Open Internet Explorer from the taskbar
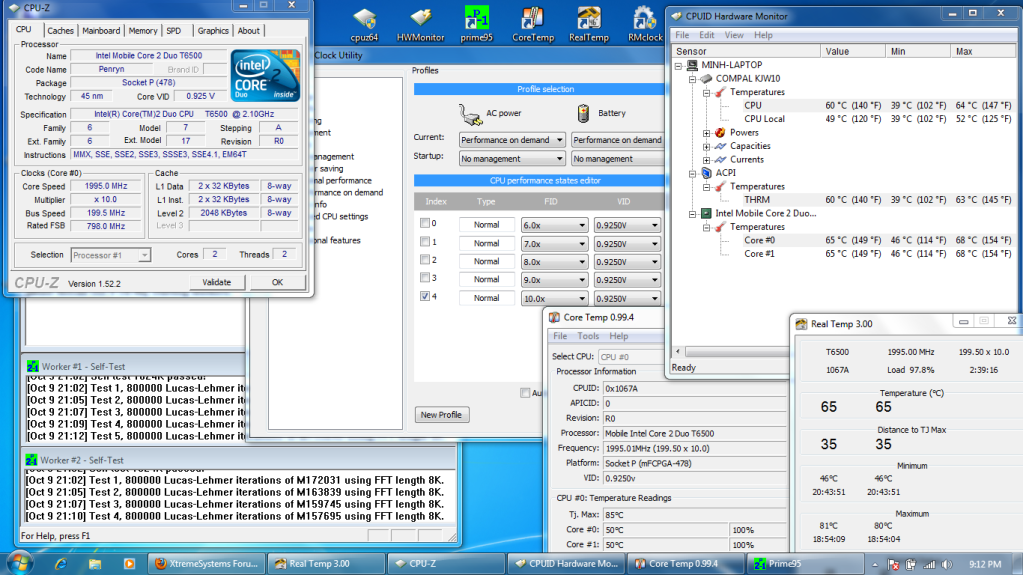Screen dimensions: 1023x575 [x=61, y=564]
